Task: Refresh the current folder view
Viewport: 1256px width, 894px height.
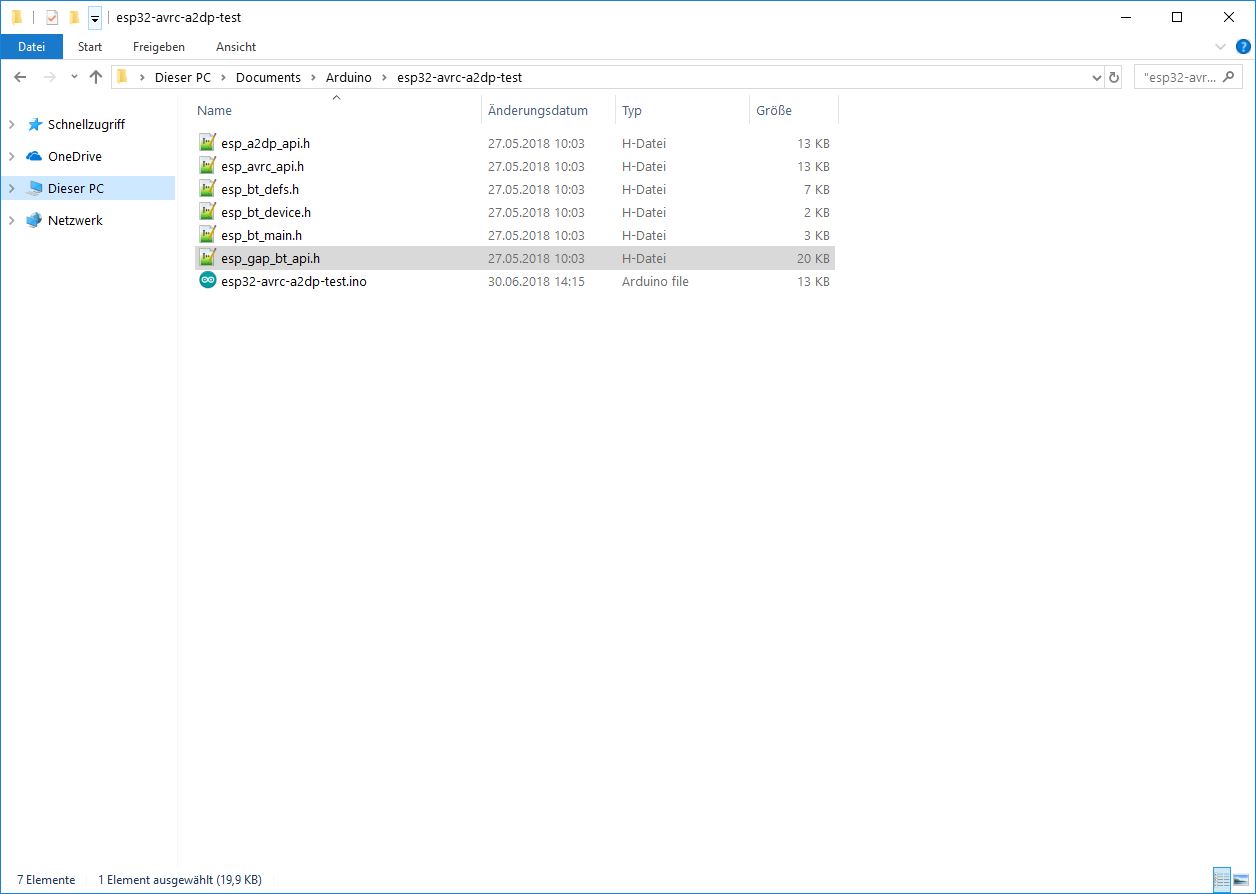Action: click(x=1115, y=77)
